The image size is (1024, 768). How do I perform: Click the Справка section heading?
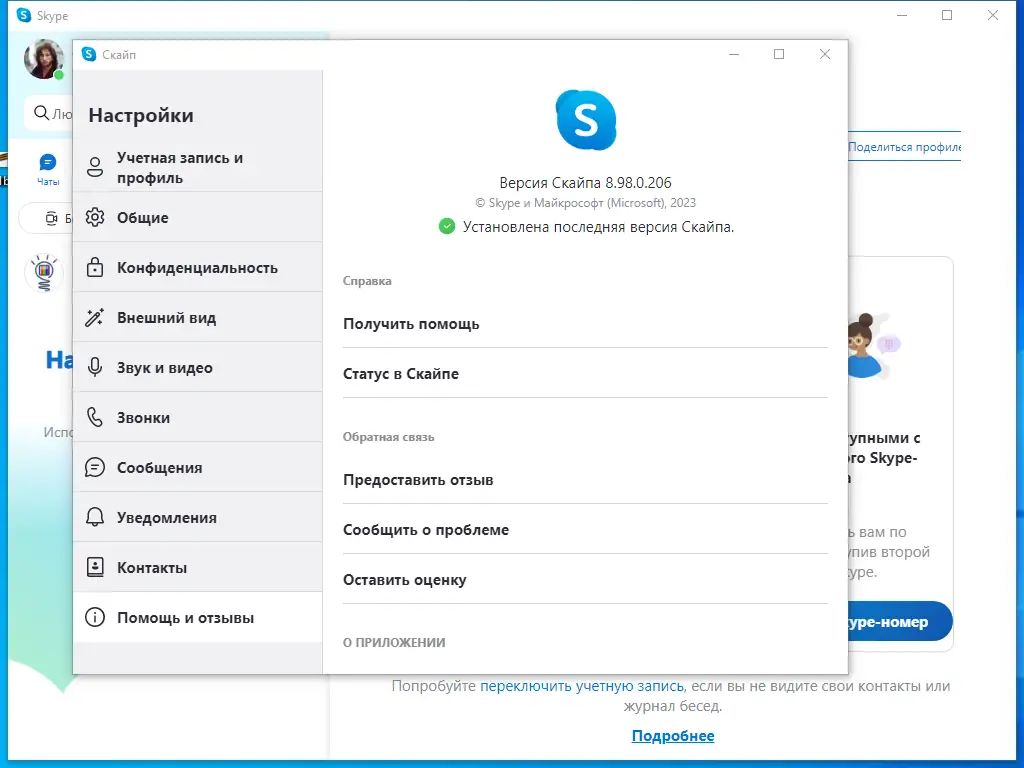click(367, 281)
